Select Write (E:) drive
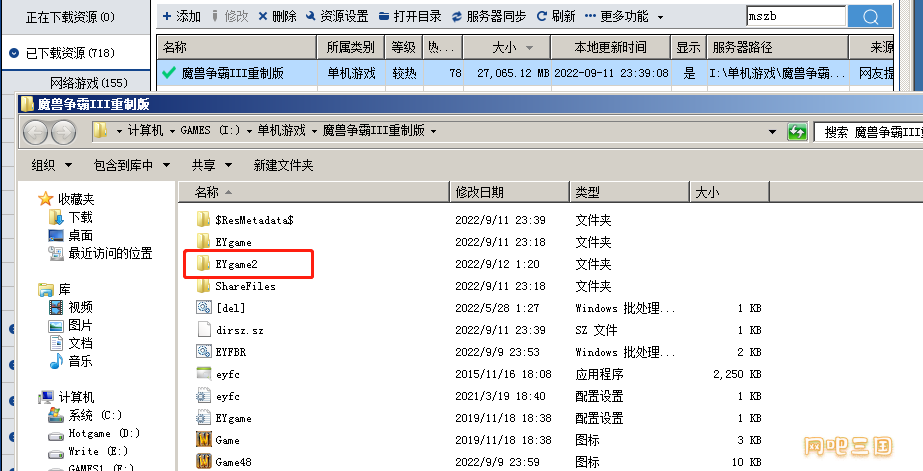Screen dimensions: 923x471 (x=98, y=451)
